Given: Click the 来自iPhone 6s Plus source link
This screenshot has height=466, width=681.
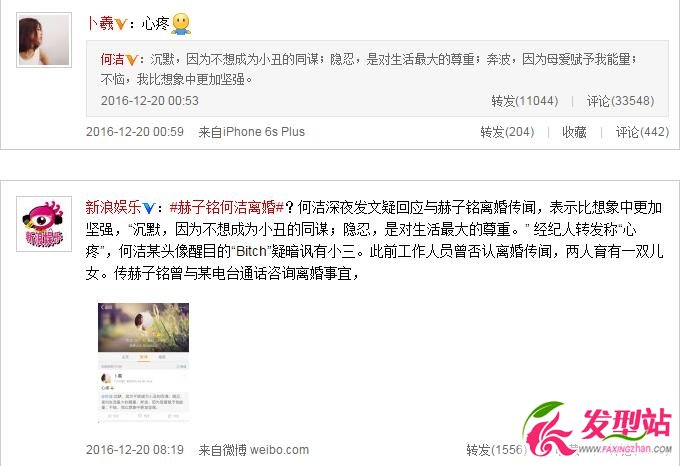Looking at the screenshot, I should click(251, 132).
